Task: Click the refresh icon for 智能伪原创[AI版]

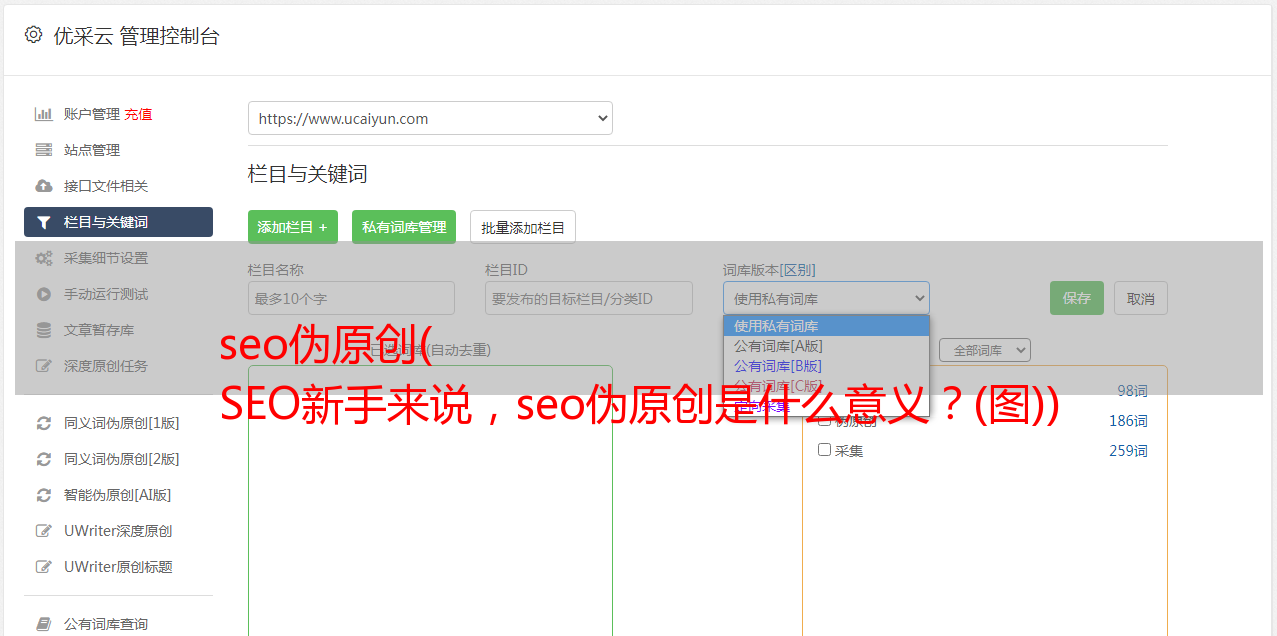Action: (x=44, y=495)
